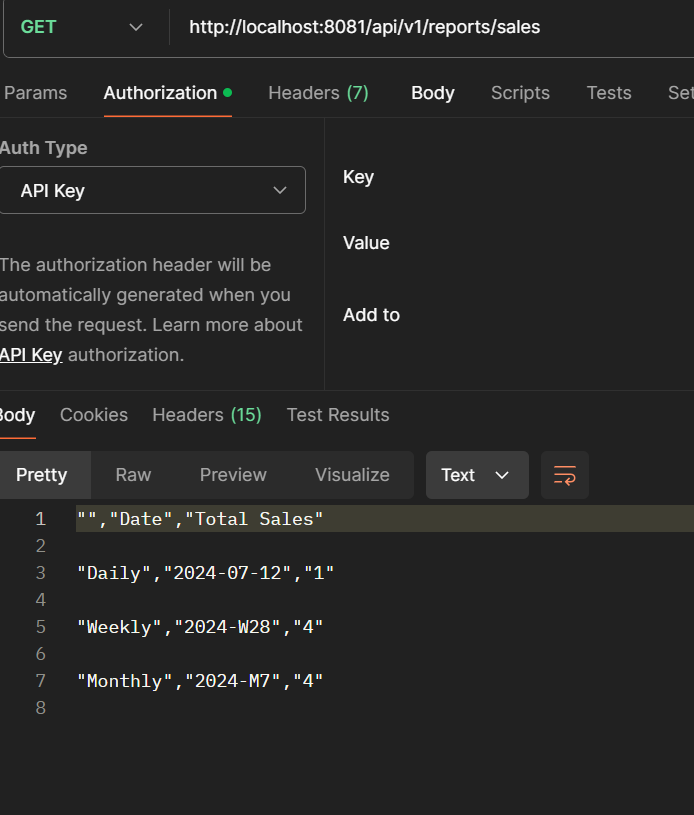The height and width of the screenshot is (815, 694).
Task: Select the Pretty view button
Action: coord(42,475)
